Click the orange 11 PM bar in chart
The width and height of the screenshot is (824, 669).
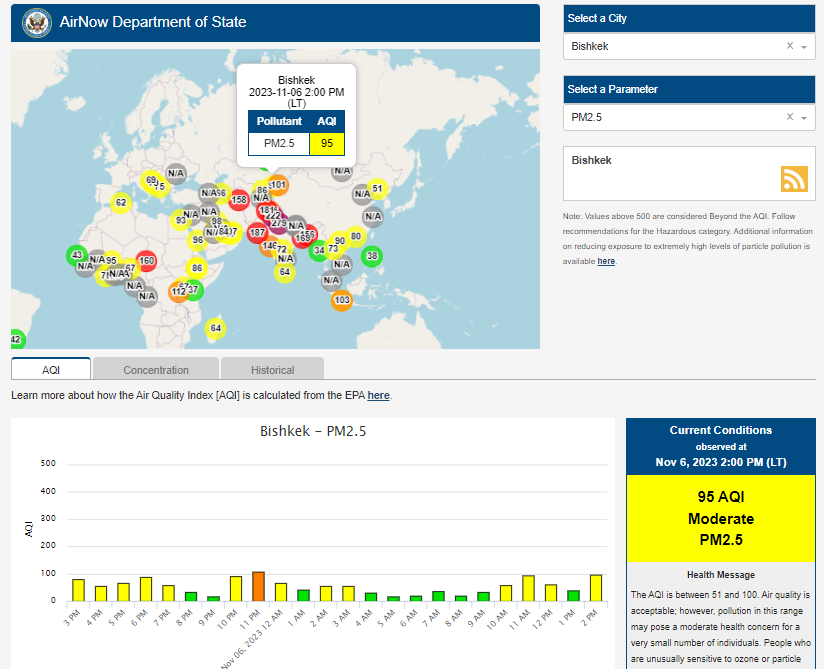tap(258, 586)
